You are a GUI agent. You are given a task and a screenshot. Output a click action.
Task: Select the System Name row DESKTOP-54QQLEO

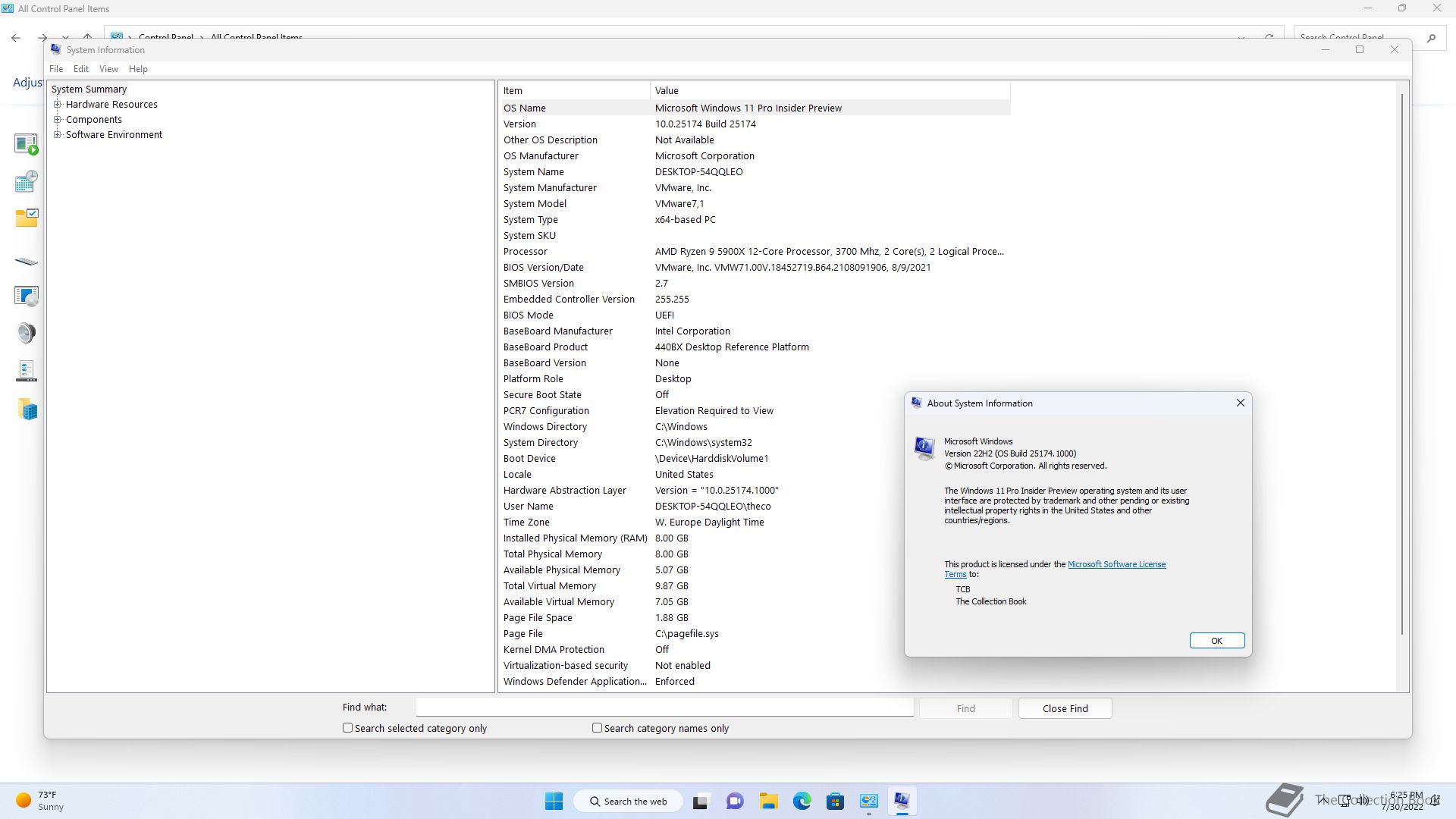tap(755, 172)
